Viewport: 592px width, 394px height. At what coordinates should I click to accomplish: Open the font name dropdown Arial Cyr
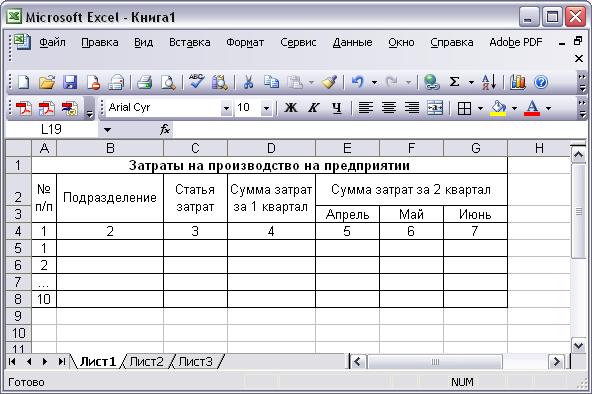pyautogui.click(x=226, y=109)
